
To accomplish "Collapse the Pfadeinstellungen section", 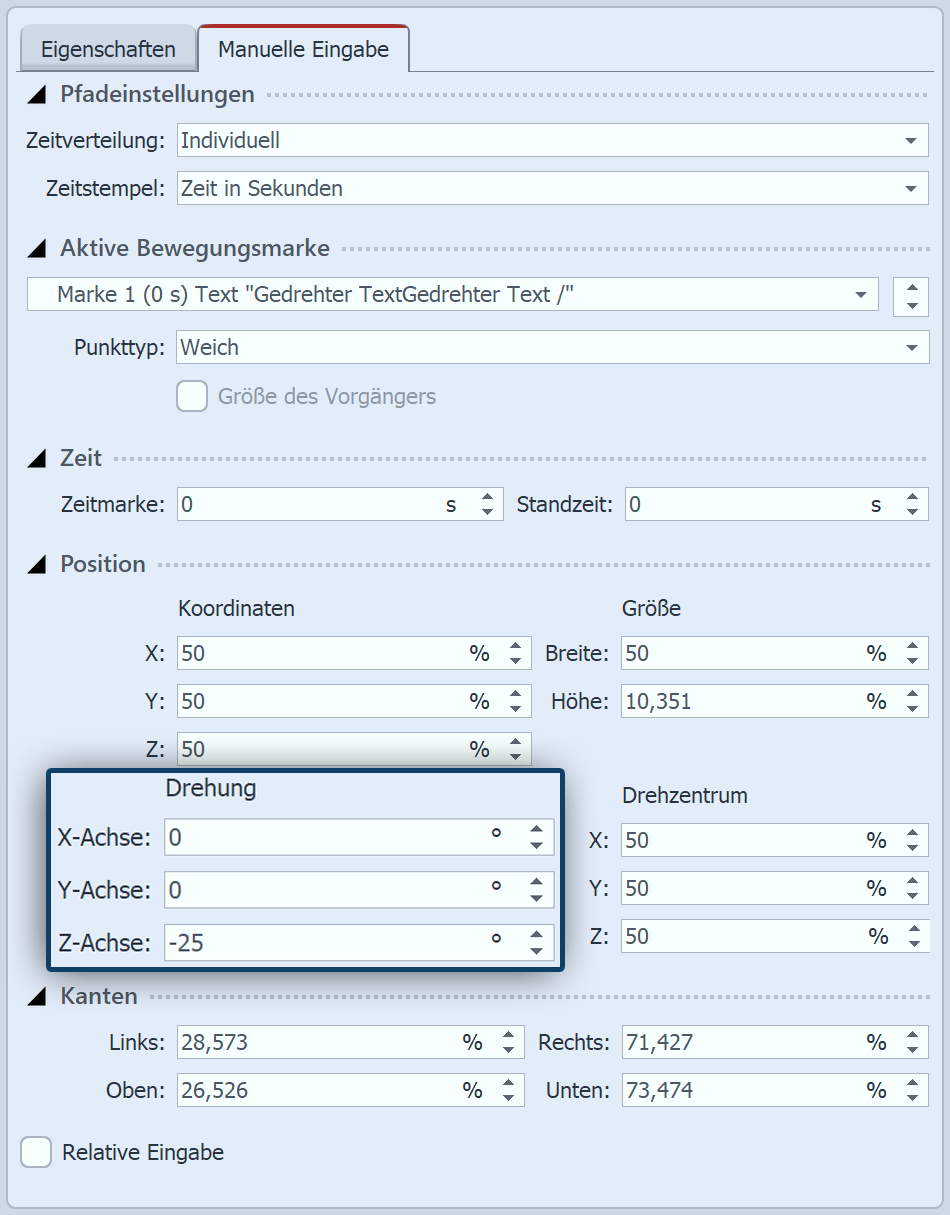I will (38, 95).
